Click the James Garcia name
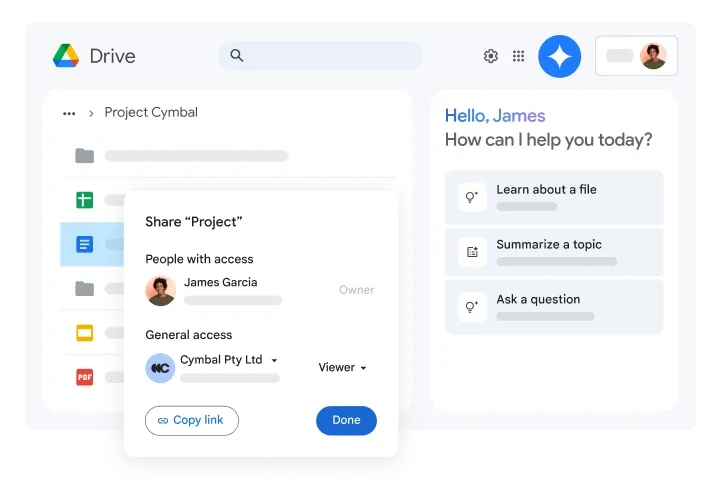This screenshot has height=500, width=720. [x=220, y=282]
